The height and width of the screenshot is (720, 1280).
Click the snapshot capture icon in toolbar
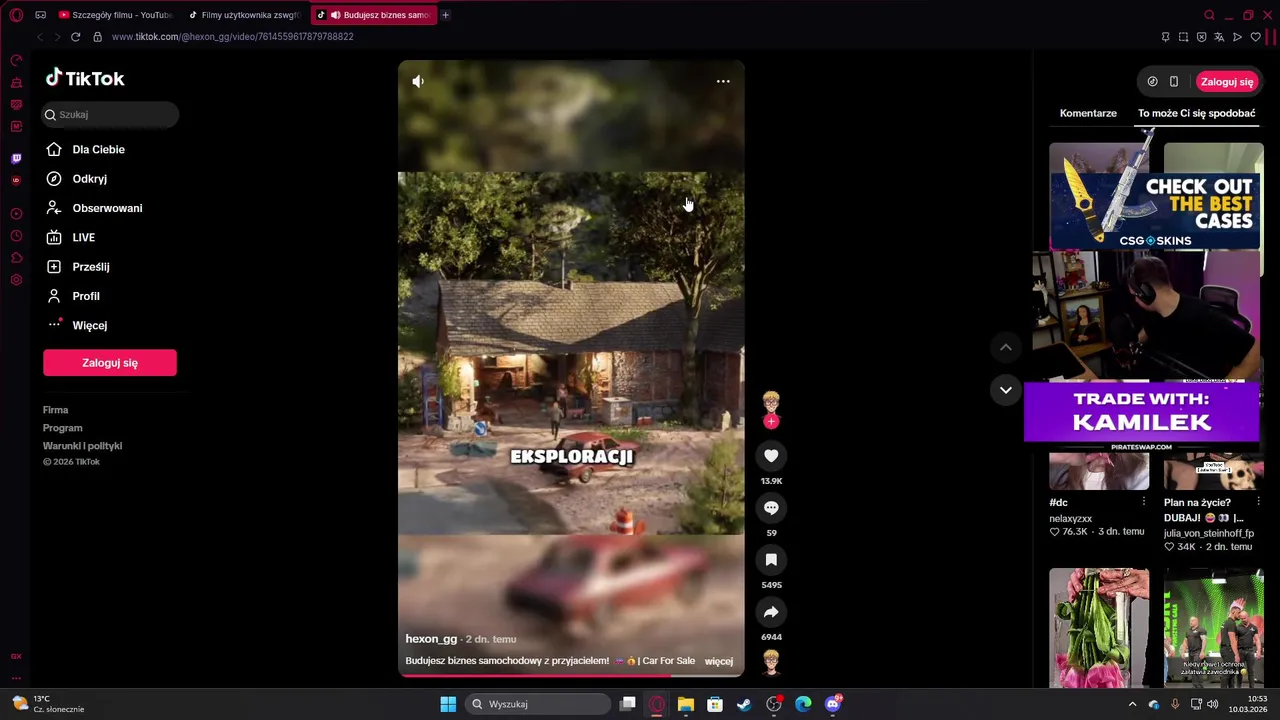[1183, 37]
